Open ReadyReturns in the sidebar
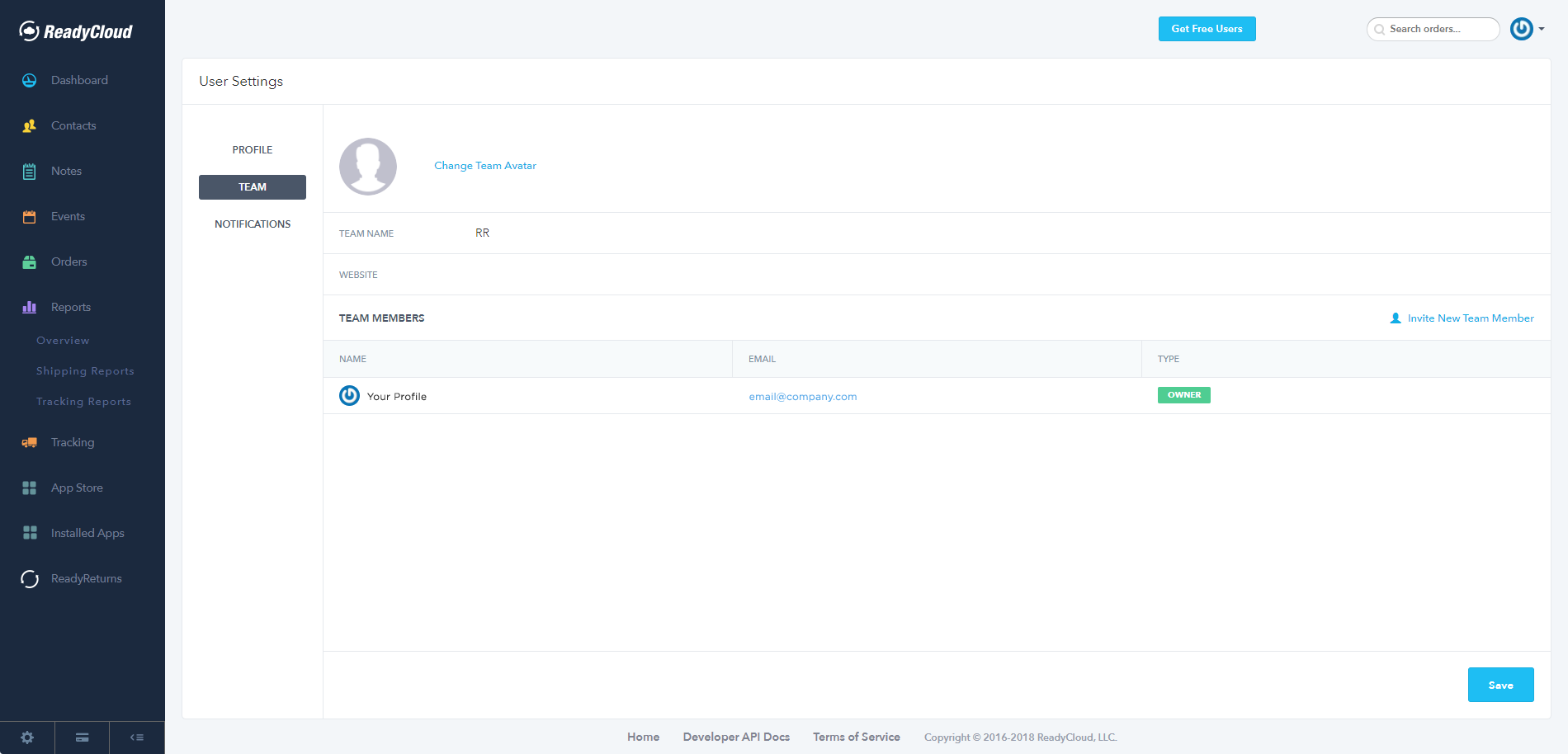Screen dimensions: 1568x754 click(x=87, y=578)
